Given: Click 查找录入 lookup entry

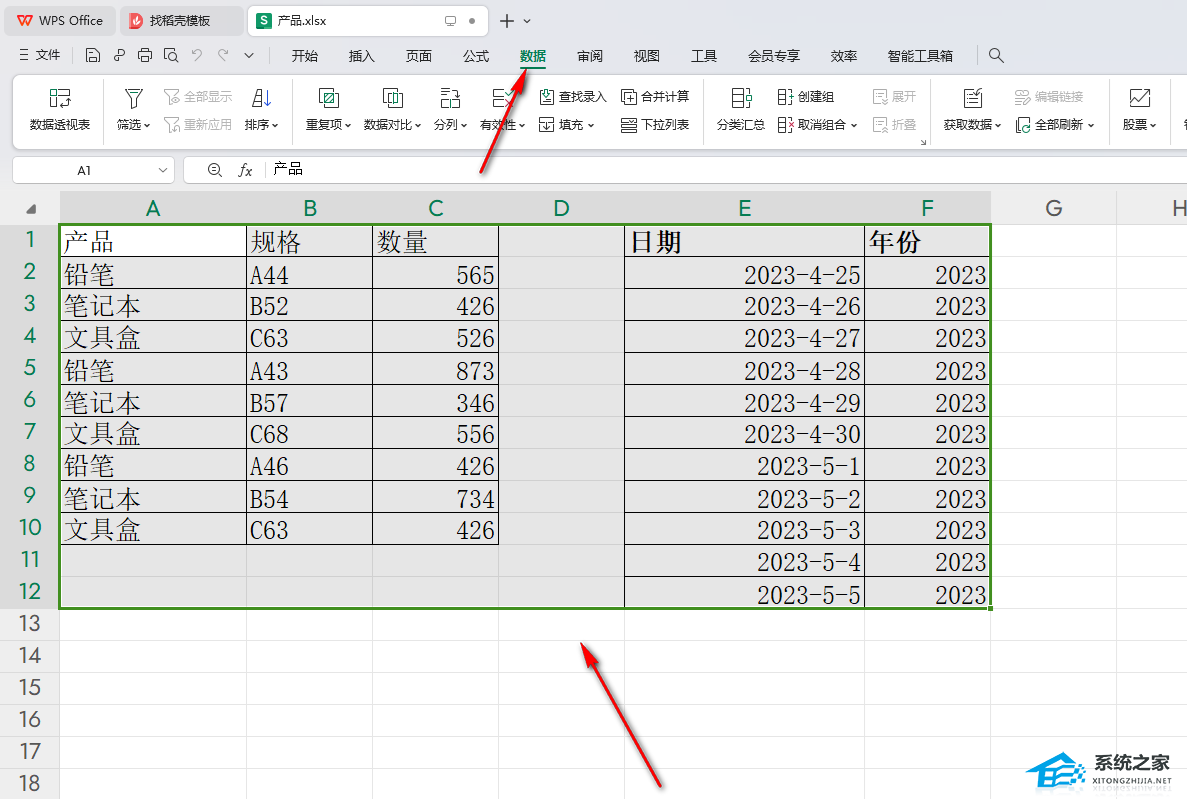Looking at the screenshot, I should point(573,97).
